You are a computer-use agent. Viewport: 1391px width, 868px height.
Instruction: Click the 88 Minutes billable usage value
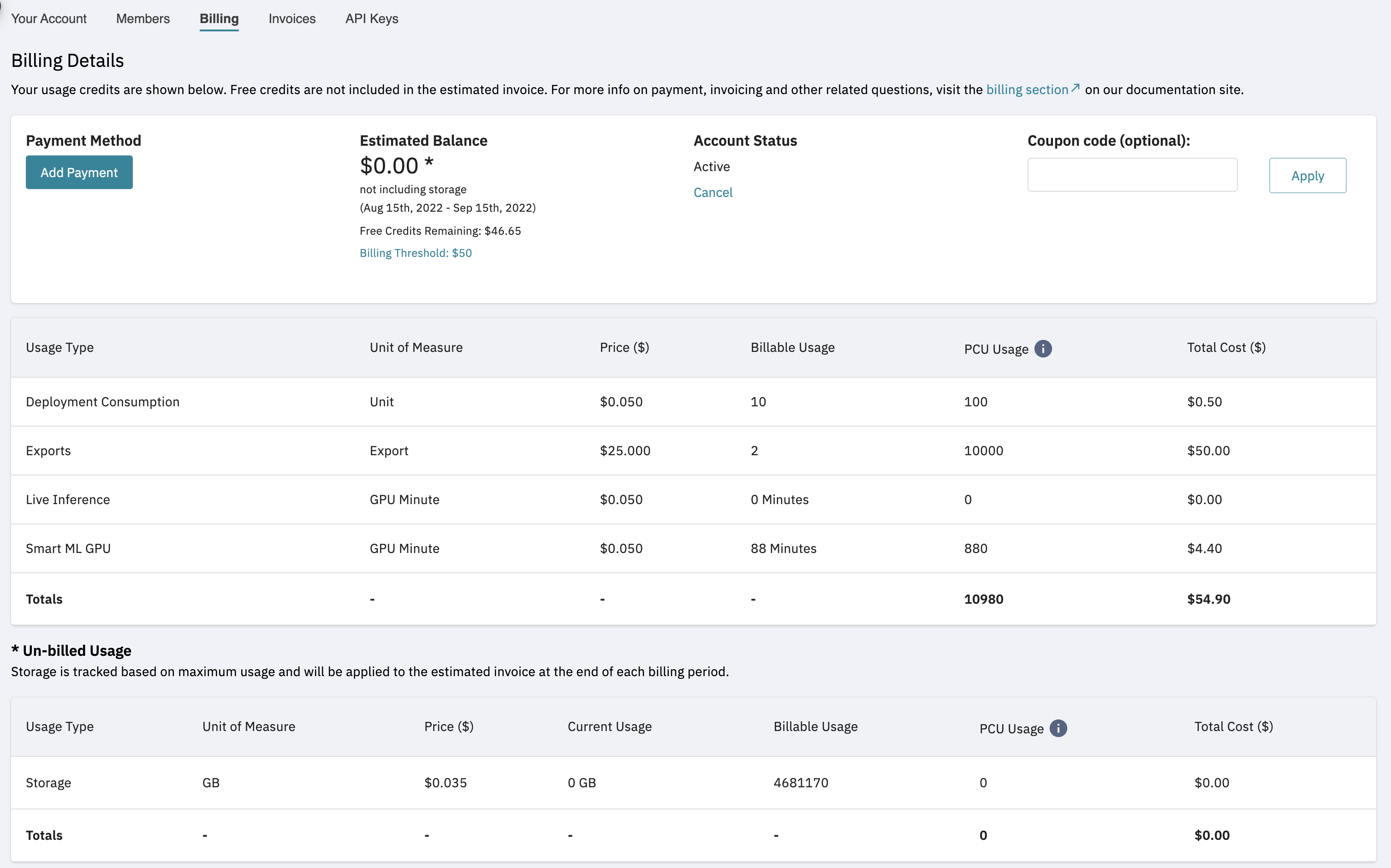click(784, 548)
